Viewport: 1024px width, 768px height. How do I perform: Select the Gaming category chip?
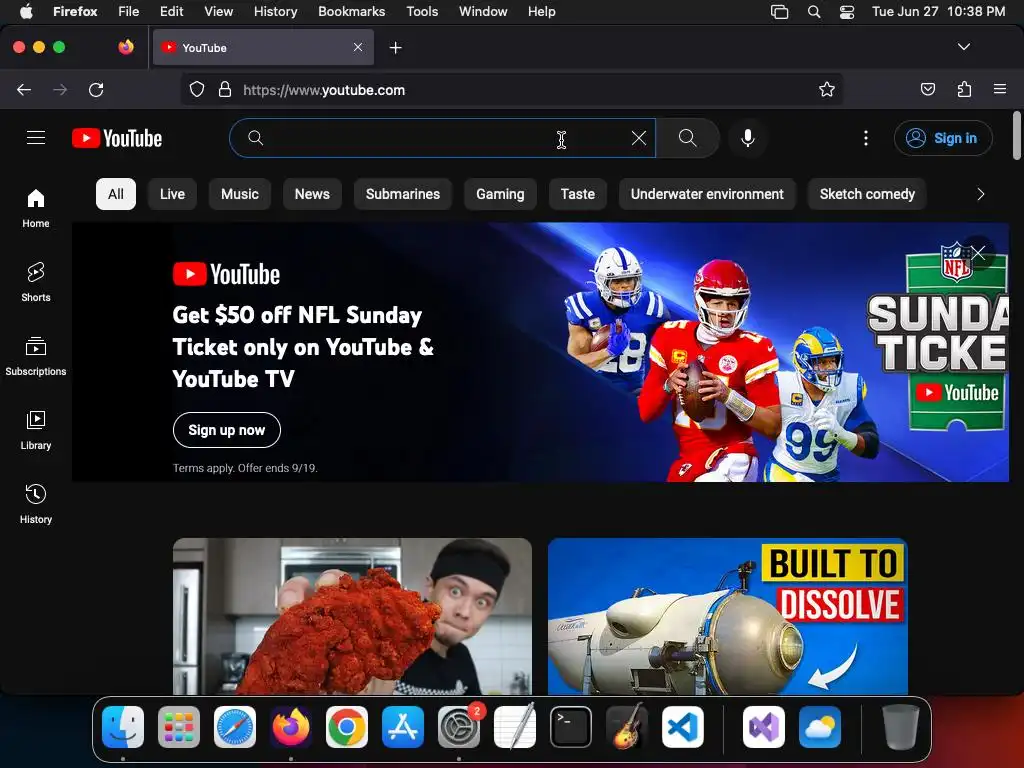click(500, 194)
